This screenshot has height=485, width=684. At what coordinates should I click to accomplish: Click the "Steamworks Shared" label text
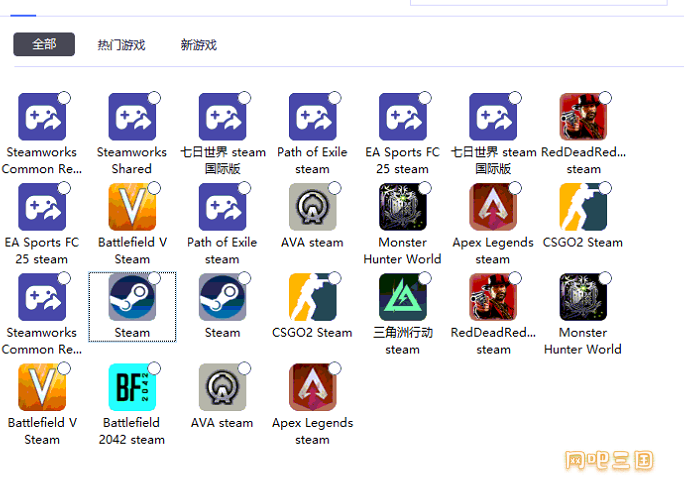[x=132, y=160]
